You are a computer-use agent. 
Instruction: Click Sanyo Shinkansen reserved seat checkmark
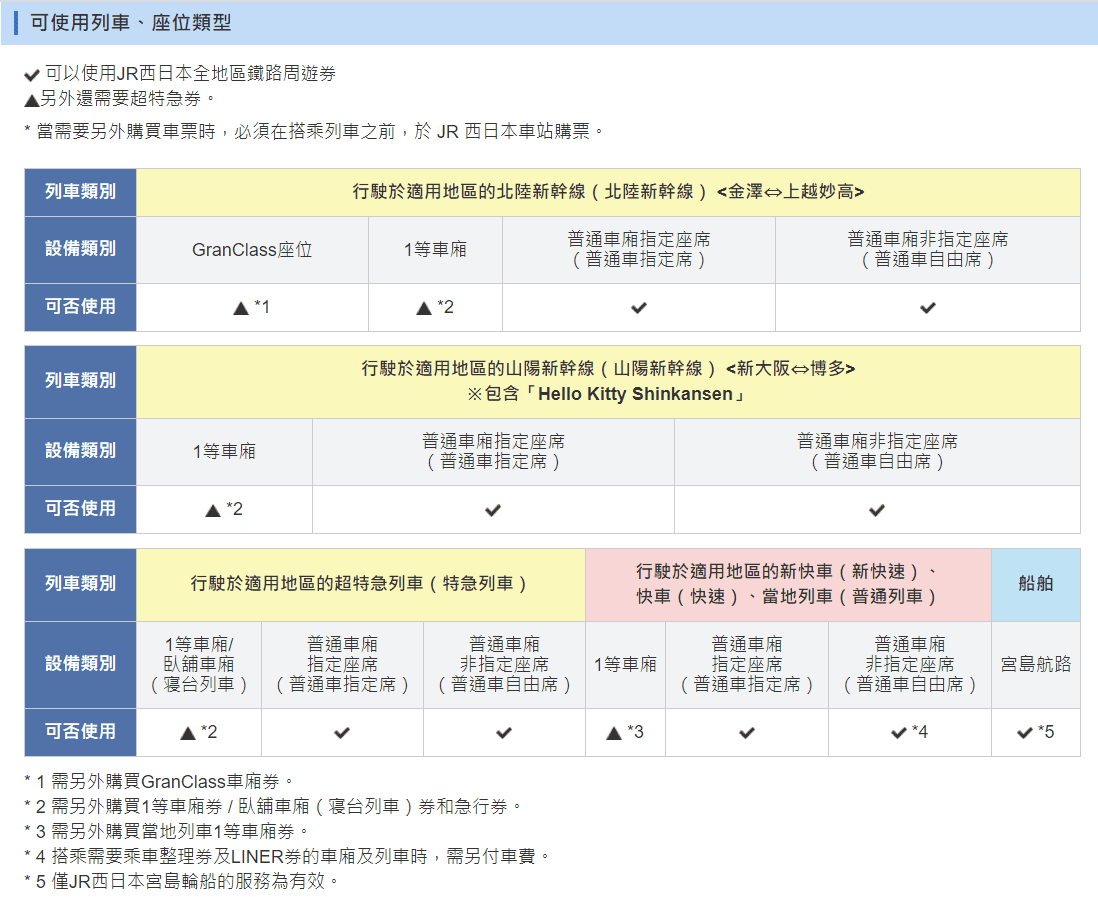click(492, 510)
